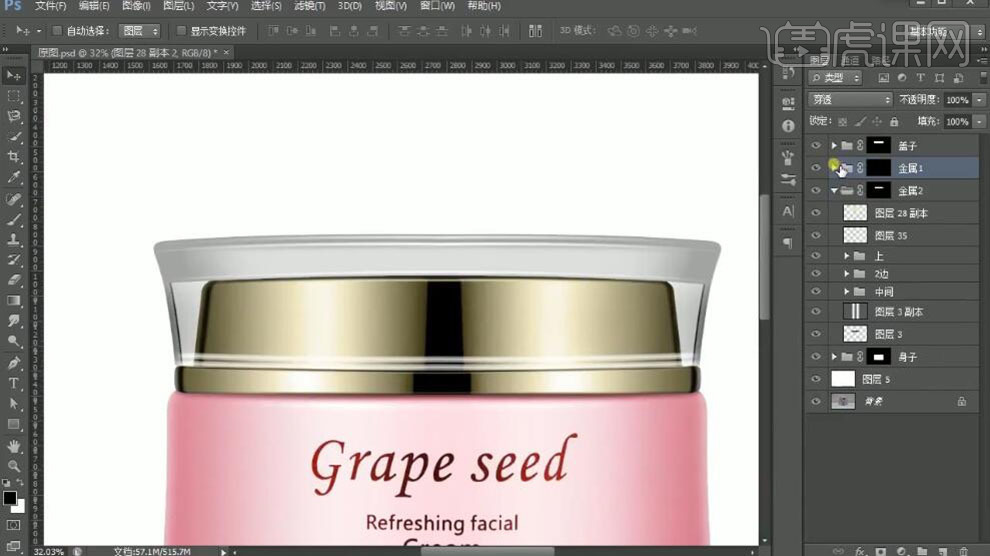The width and height of the screenshot is (990, 556).
Task: Open the blend mode 穿透 dropdown
Action: pyautogui.click(x=850, y=100)
